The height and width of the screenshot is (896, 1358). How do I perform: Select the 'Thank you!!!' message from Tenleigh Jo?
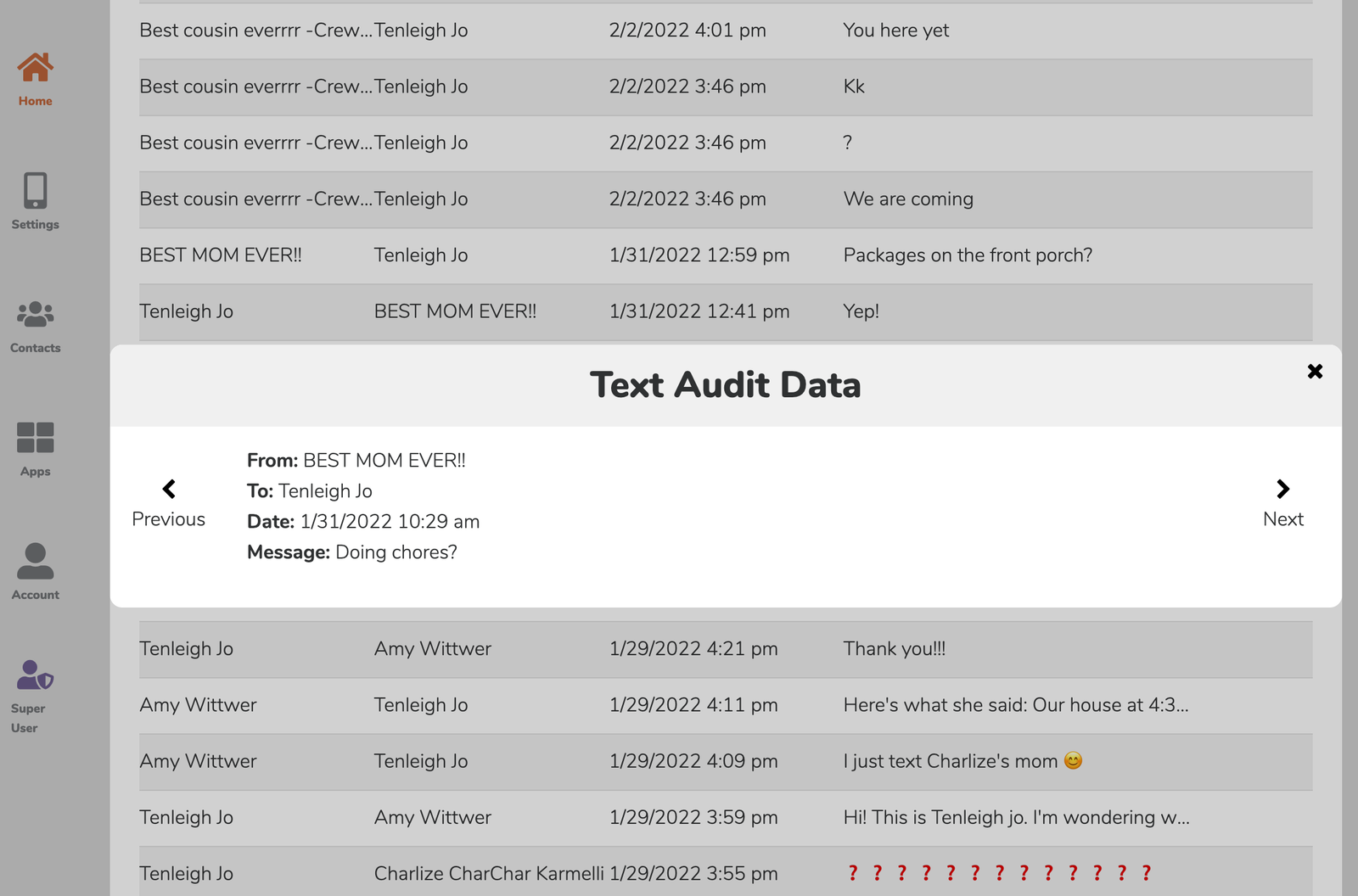pos(895,649)
